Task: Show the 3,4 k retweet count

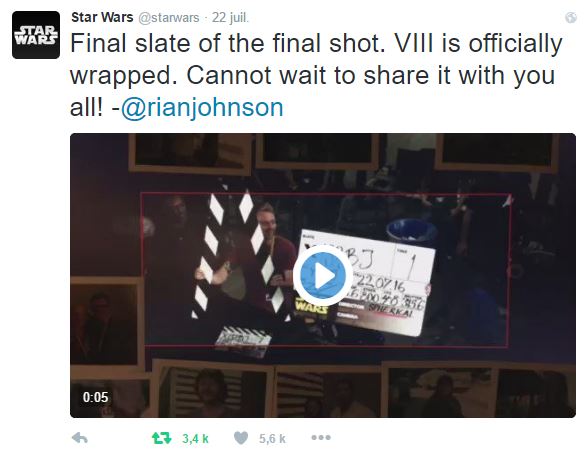Action: tap(195, 438)
